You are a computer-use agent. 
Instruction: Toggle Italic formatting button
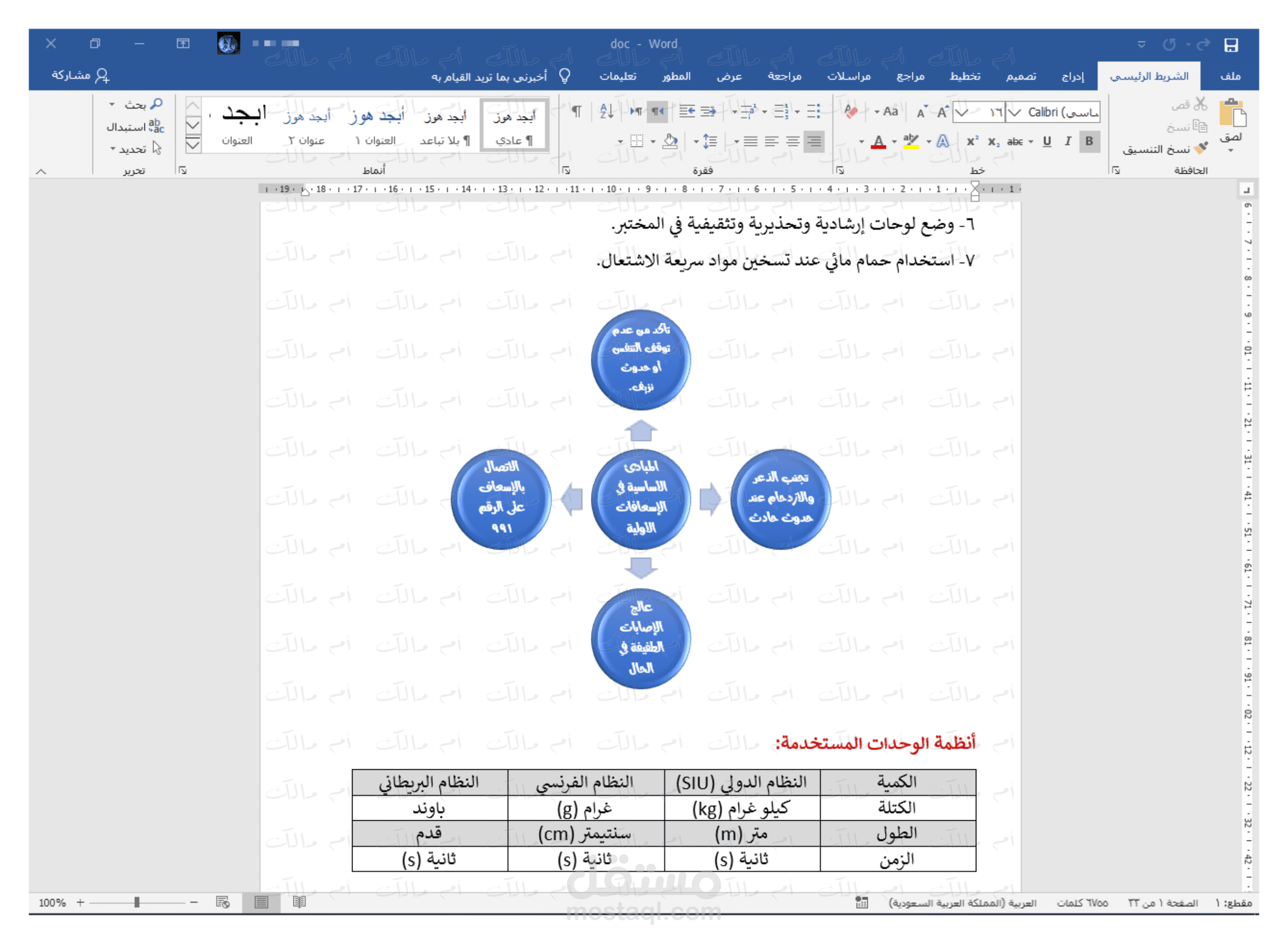tap(1067, 141)
